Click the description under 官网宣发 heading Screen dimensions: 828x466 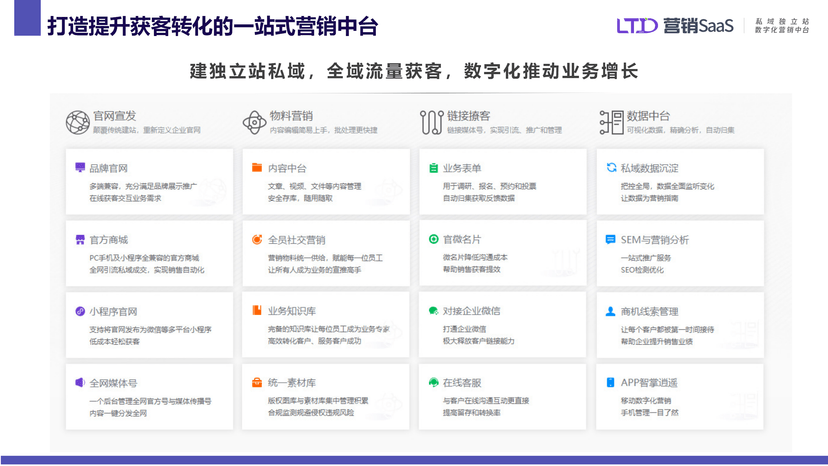(x=147, y=130)
